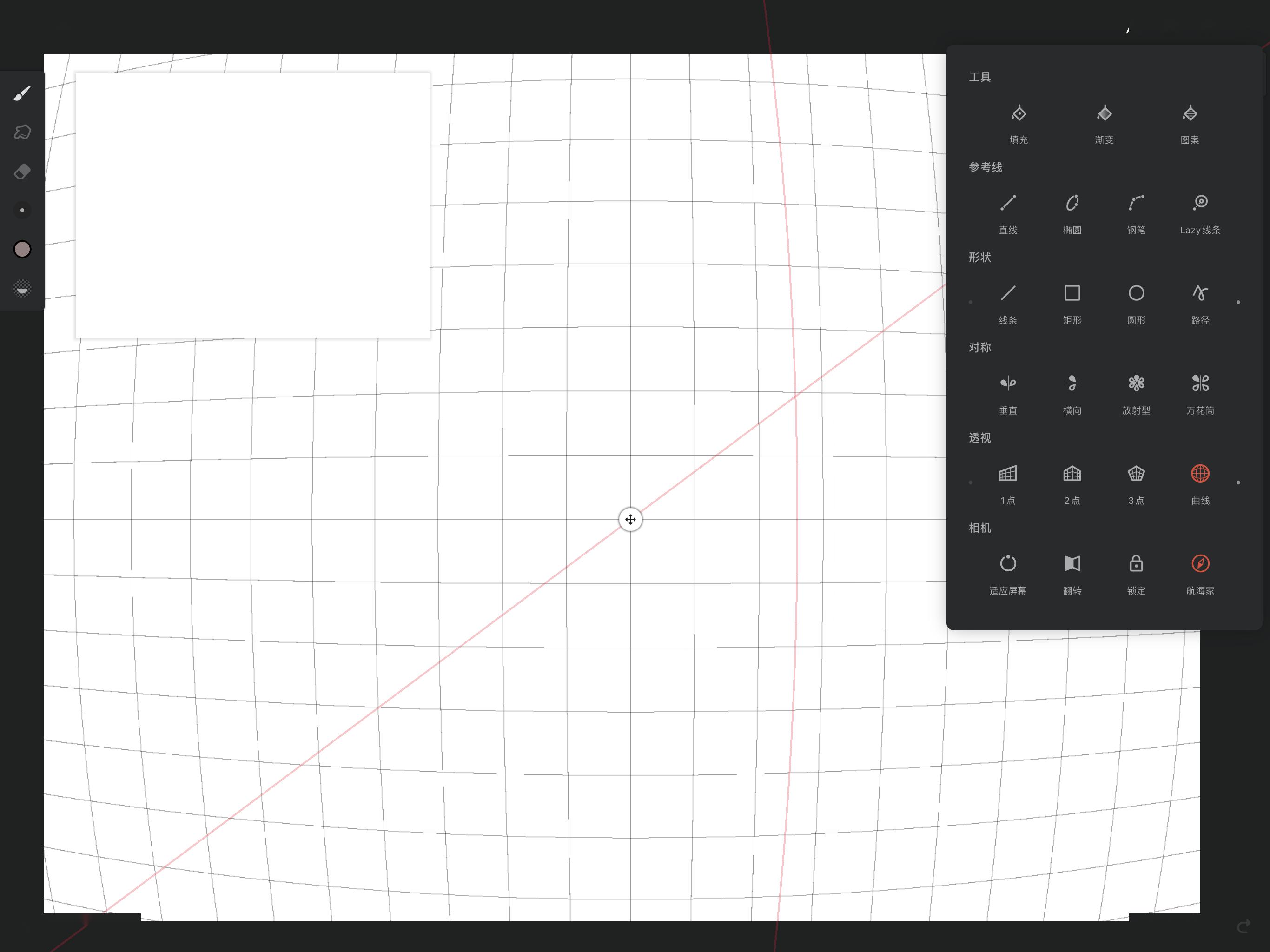The width and height of the screenshot is (1270, 952).
Task: Select the smudge tool in left sidebar
Action: [22, 132]
